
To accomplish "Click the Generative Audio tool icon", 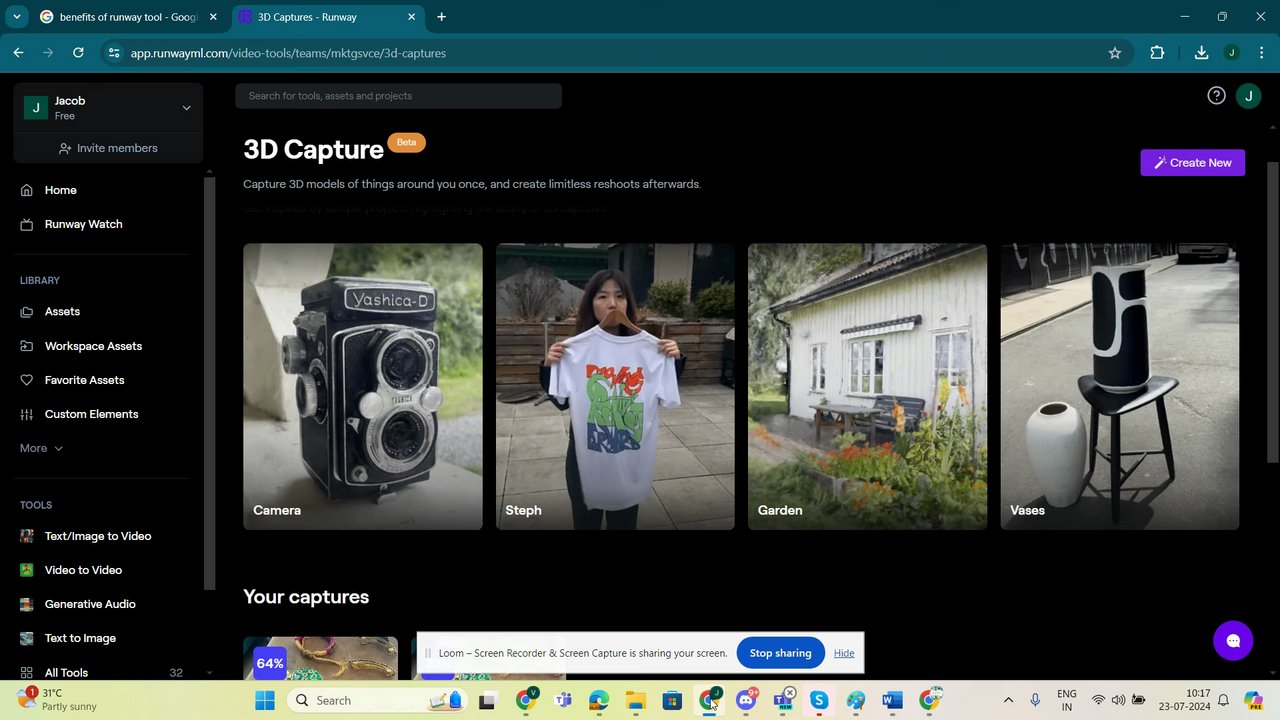I will (27, 604).
